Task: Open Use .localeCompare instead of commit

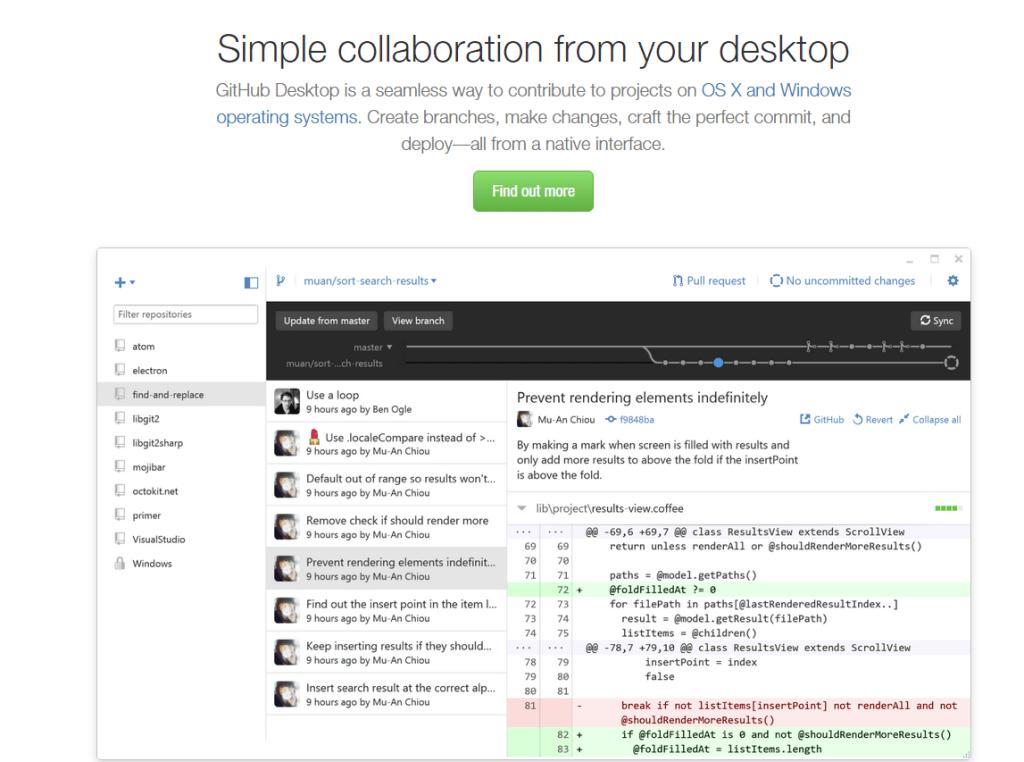Action: coord(387,443)
